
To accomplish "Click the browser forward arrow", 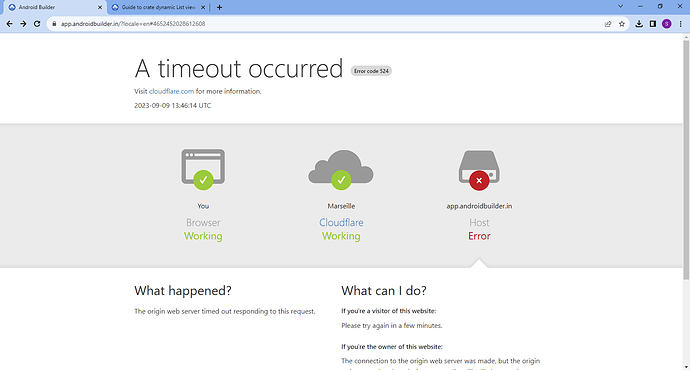I will tap(23, 24).
